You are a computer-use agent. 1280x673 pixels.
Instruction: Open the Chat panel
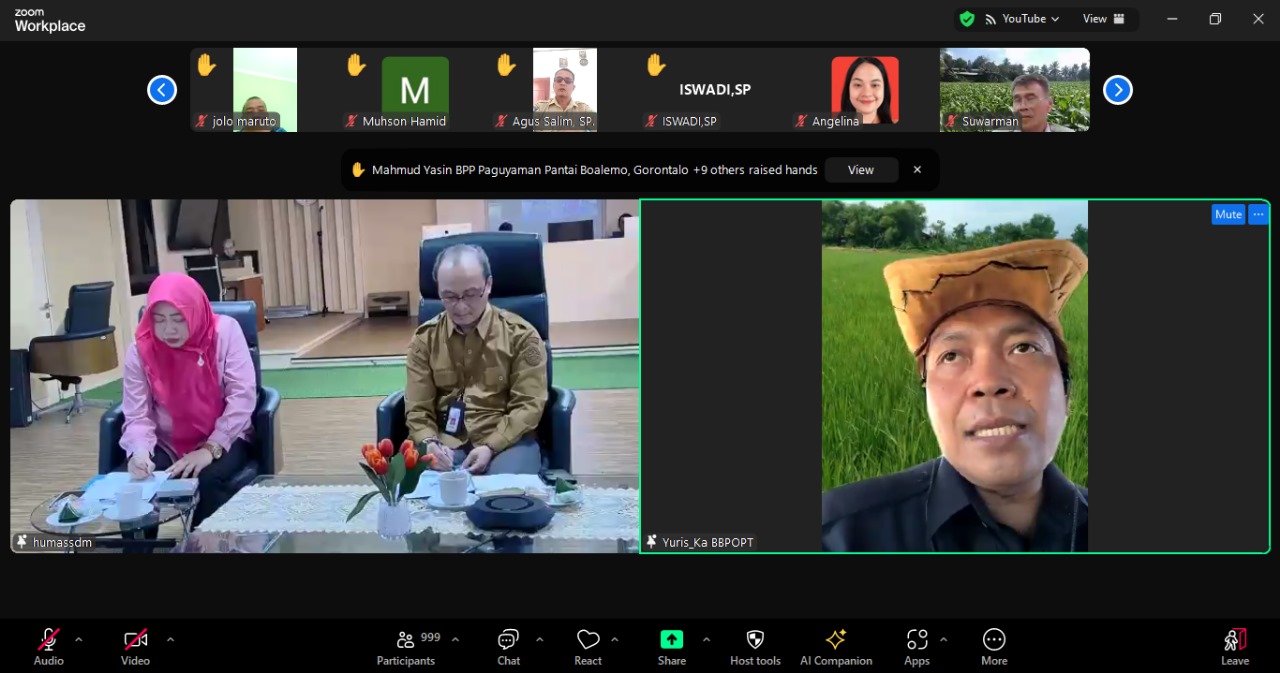[508, 640]
